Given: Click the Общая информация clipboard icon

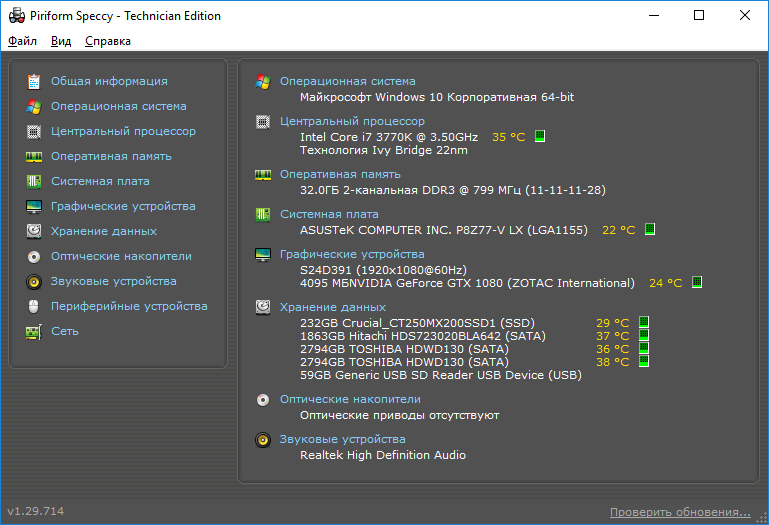Looking at the screenshot, I should 34,81.
